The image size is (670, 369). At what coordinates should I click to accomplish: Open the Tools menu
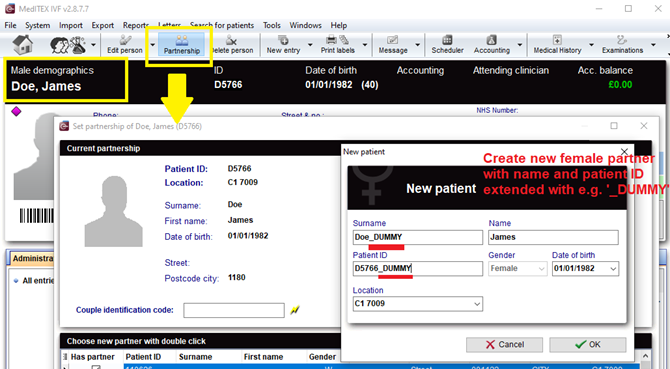tap(272, 25)
